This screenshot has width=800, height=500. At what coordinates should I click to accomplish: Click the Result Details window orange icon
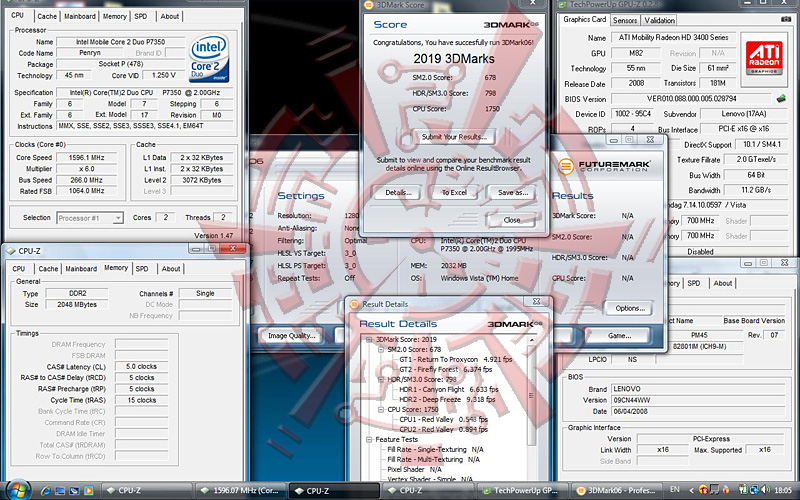(x=354, y=304)
